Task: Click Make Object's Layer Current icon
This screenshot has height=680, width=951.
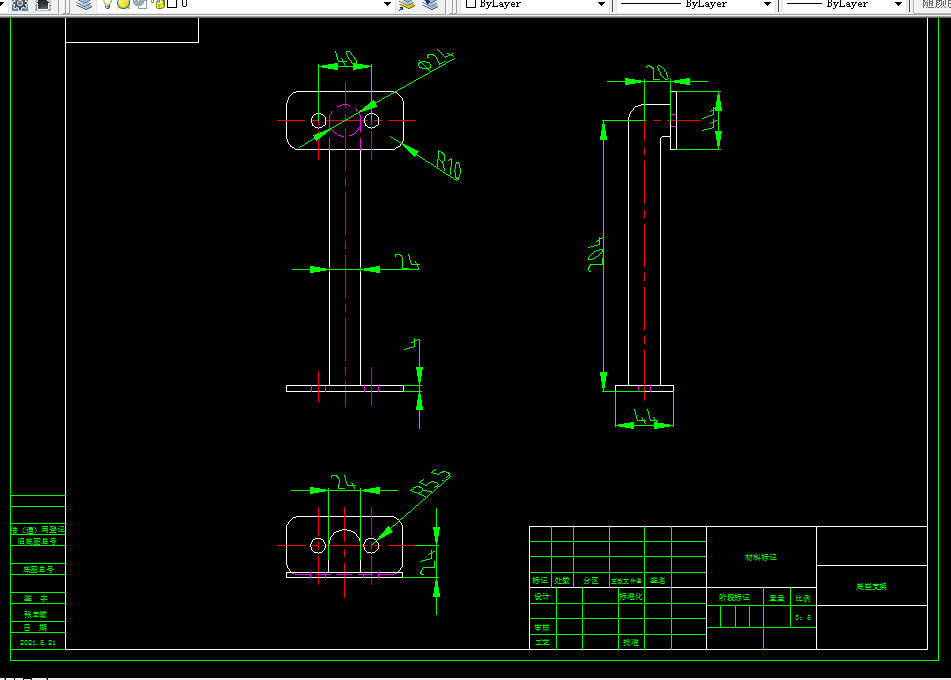Action: [406, 5]
